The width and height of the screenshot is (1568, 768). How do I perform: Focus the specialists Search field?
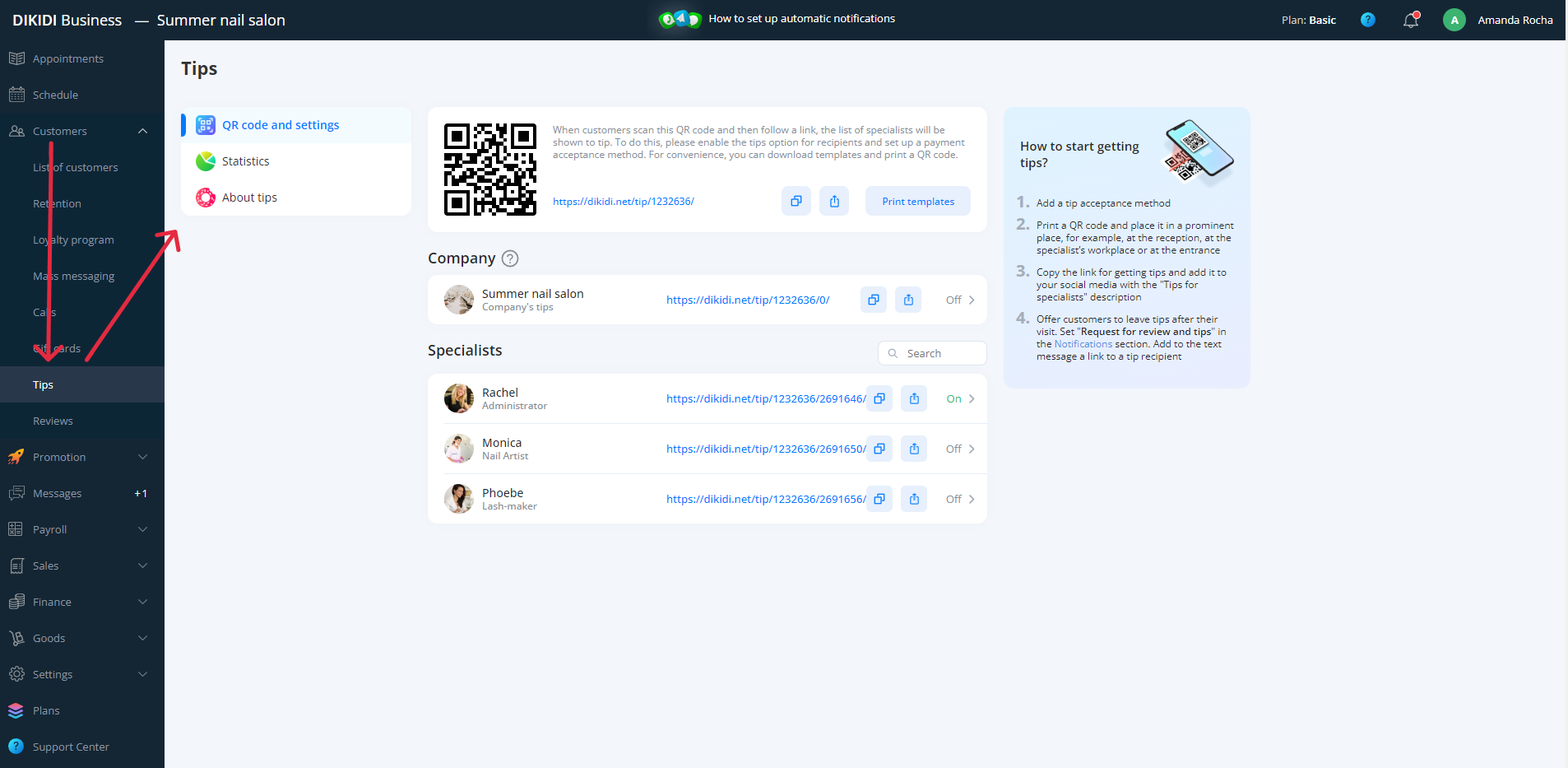click(x=932, y=353)
